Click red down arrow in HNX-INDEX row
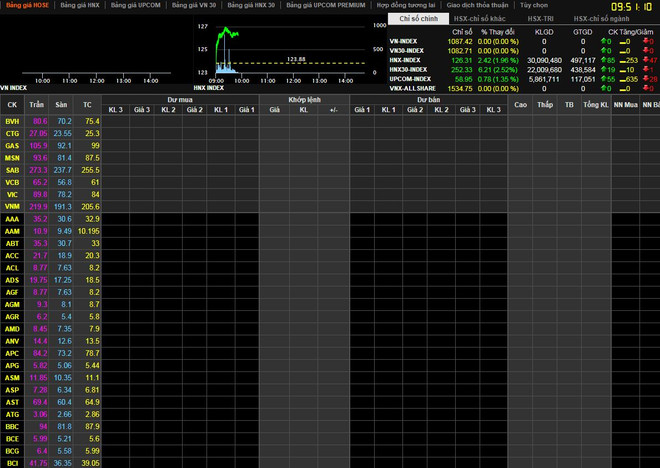 click(x=648, y=60)
